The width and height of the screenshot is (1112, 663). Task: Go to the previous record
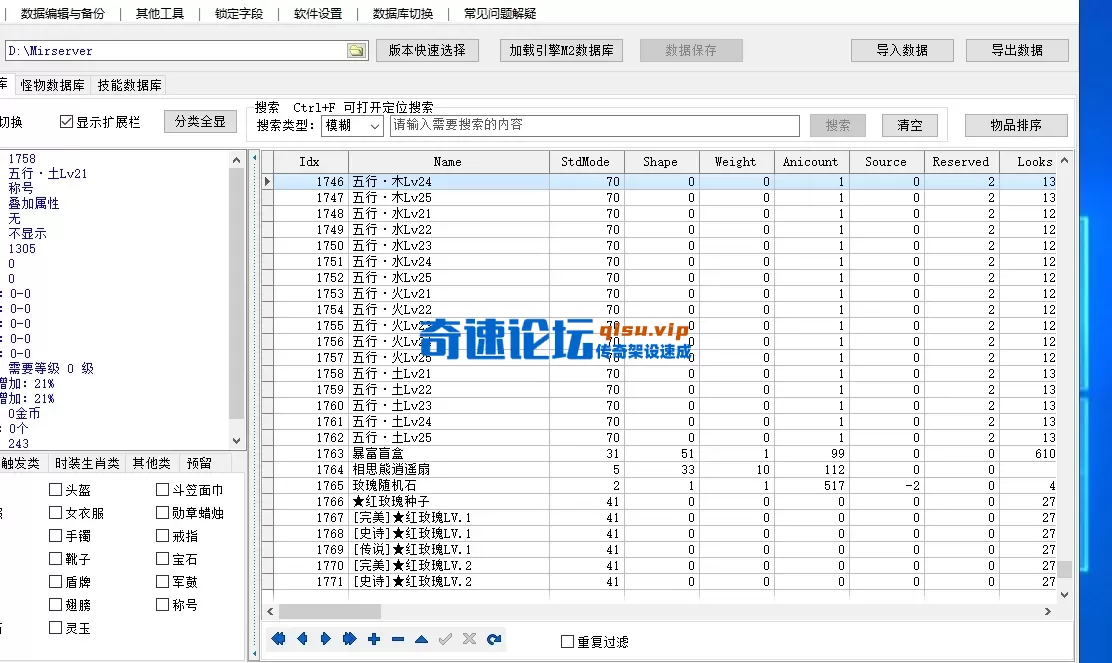tap(302, 638)
